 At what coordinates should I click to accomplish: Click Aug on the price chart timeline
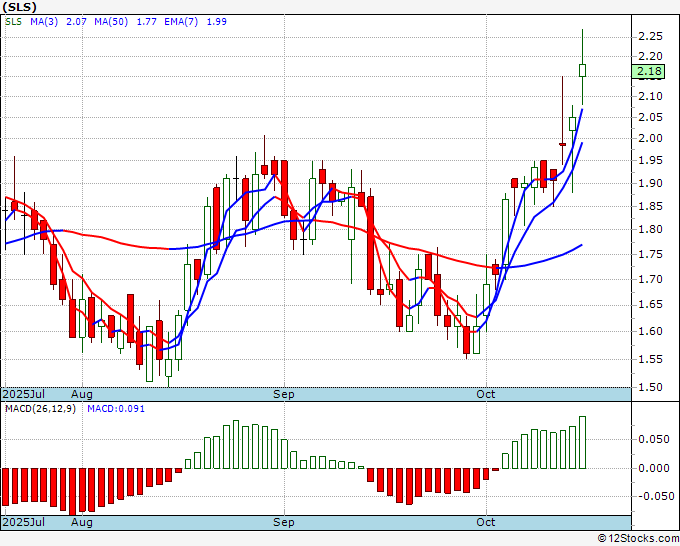pyautogui.click(x=82, y=394)
